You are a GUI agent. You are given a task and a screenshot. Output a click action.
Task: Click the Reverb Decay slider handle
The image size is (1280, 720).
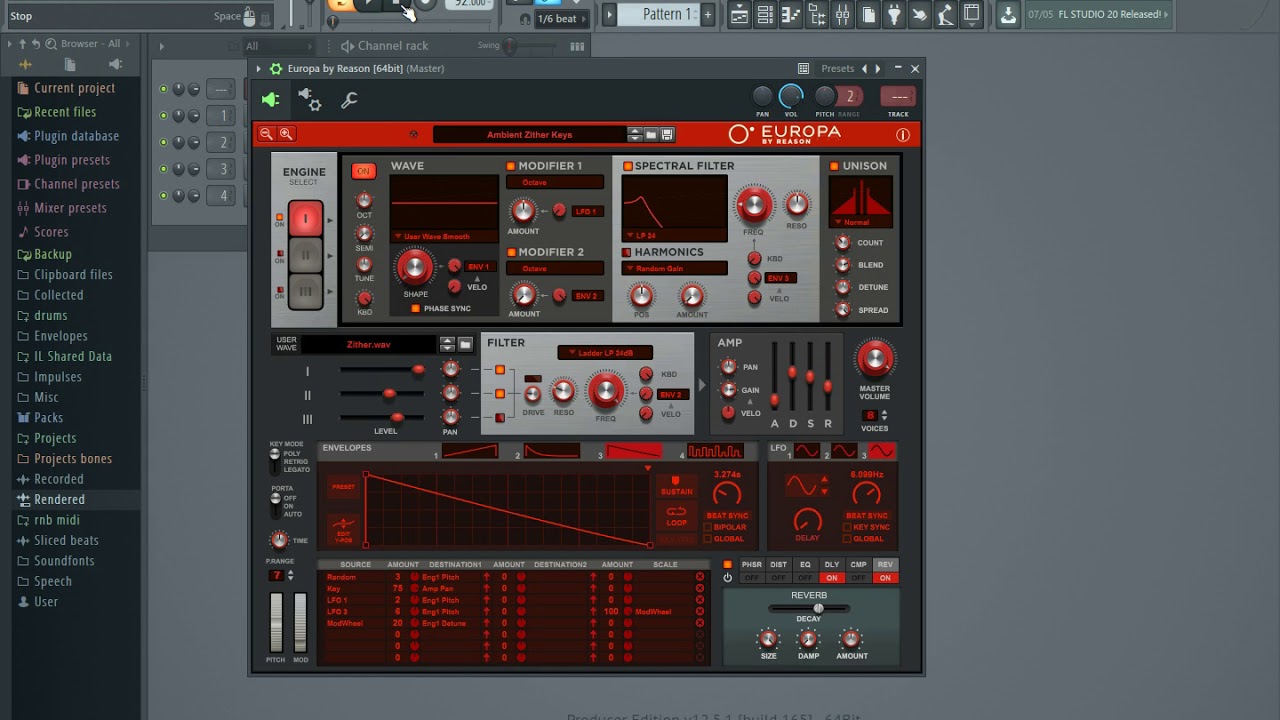click(x=818, y=608)
